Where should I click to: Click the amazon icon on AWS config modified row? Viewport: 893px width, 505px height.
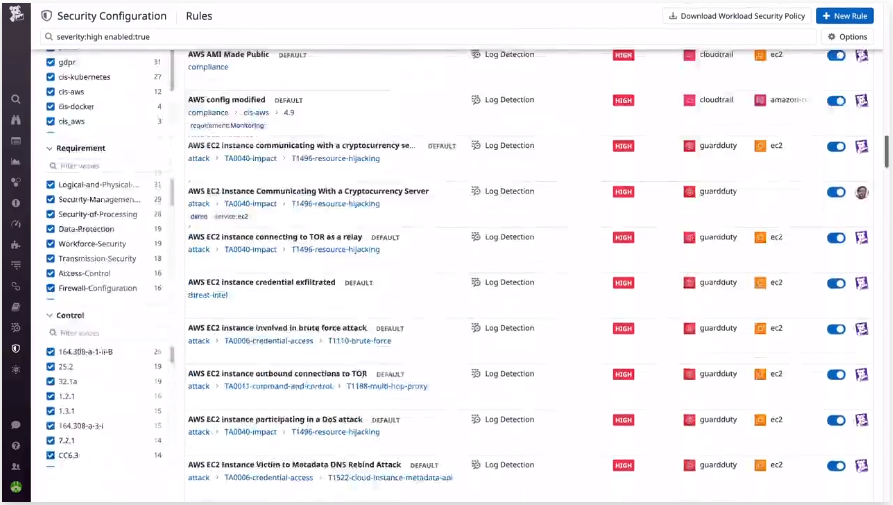(x=760, y=100)
